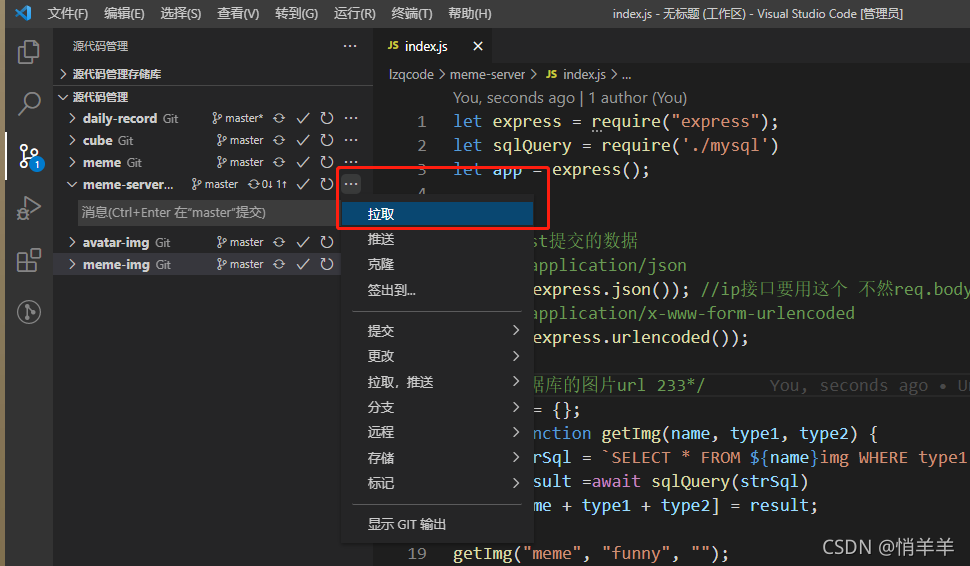Screen dimensions: 970x566
Task: Open the 更改 submenu
Action: point(437,356)
